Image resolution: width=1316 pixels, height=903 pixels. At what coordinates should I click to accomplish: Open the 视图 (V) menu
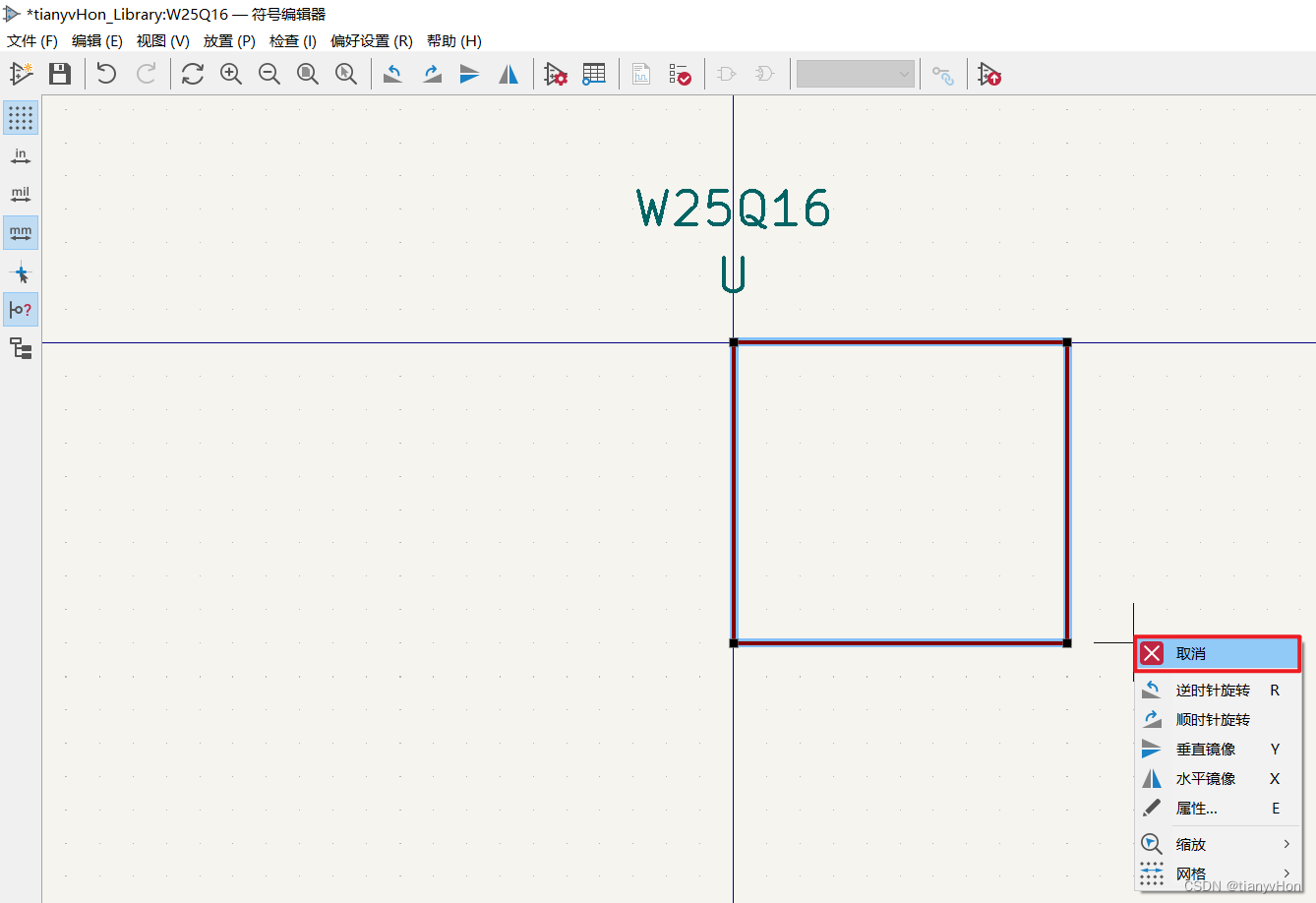(x=163, y=40)
